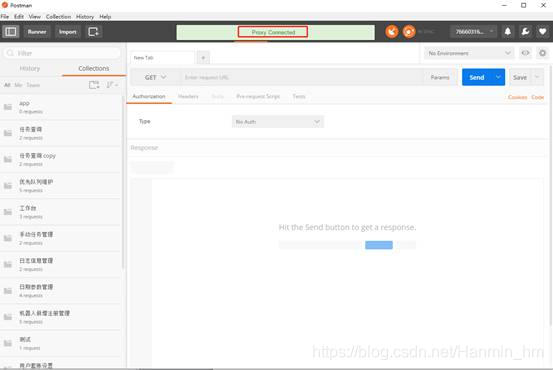
Task: Click the Import button
Action: coord(67,32)
